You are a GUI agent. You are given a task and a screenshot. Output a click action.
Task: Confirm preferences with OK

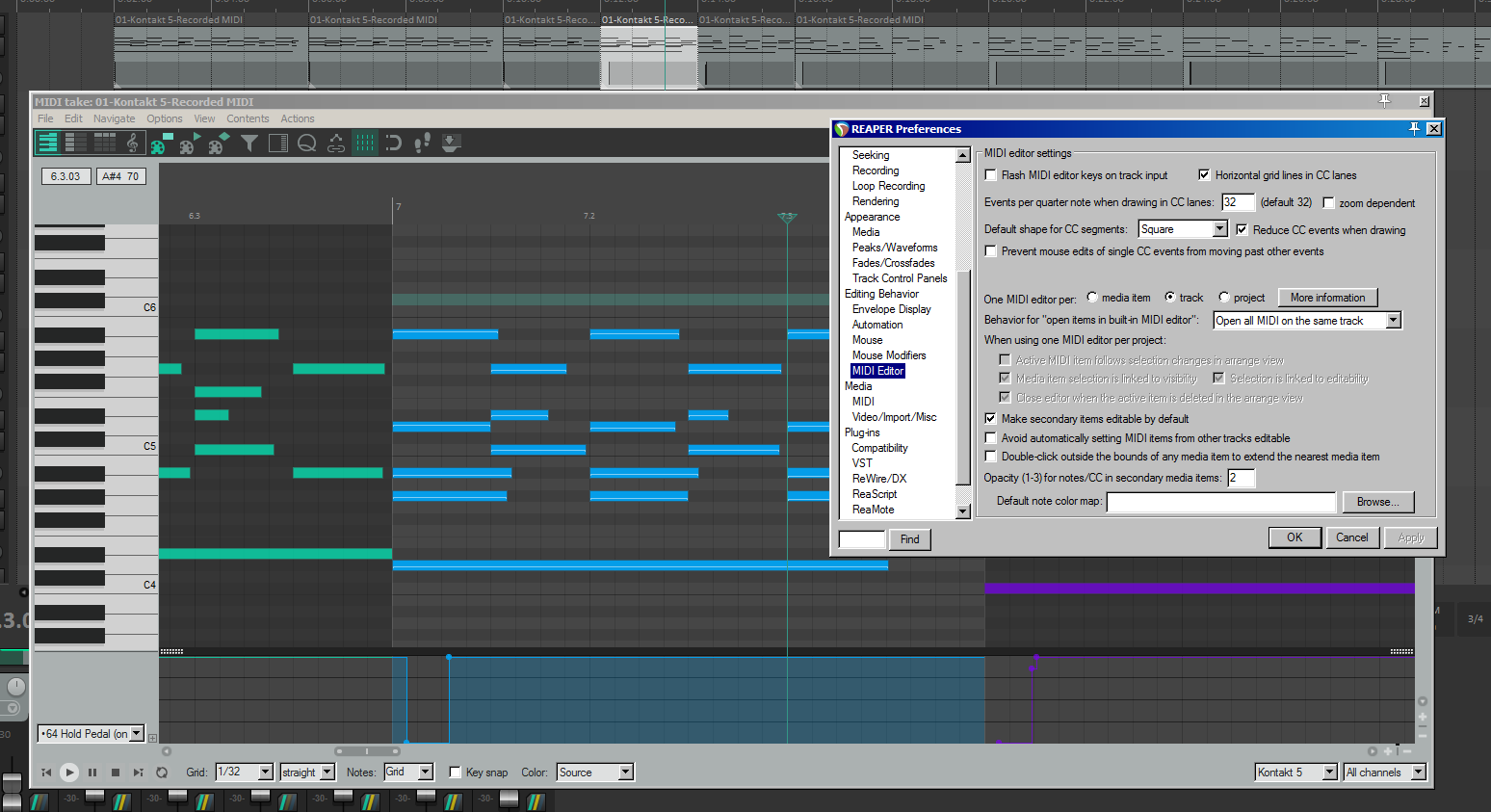1295,537
